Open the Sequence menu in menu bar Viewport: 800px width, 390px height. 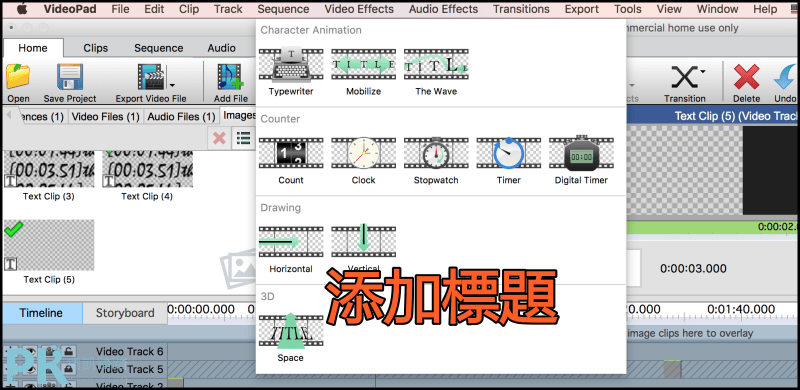283,9
